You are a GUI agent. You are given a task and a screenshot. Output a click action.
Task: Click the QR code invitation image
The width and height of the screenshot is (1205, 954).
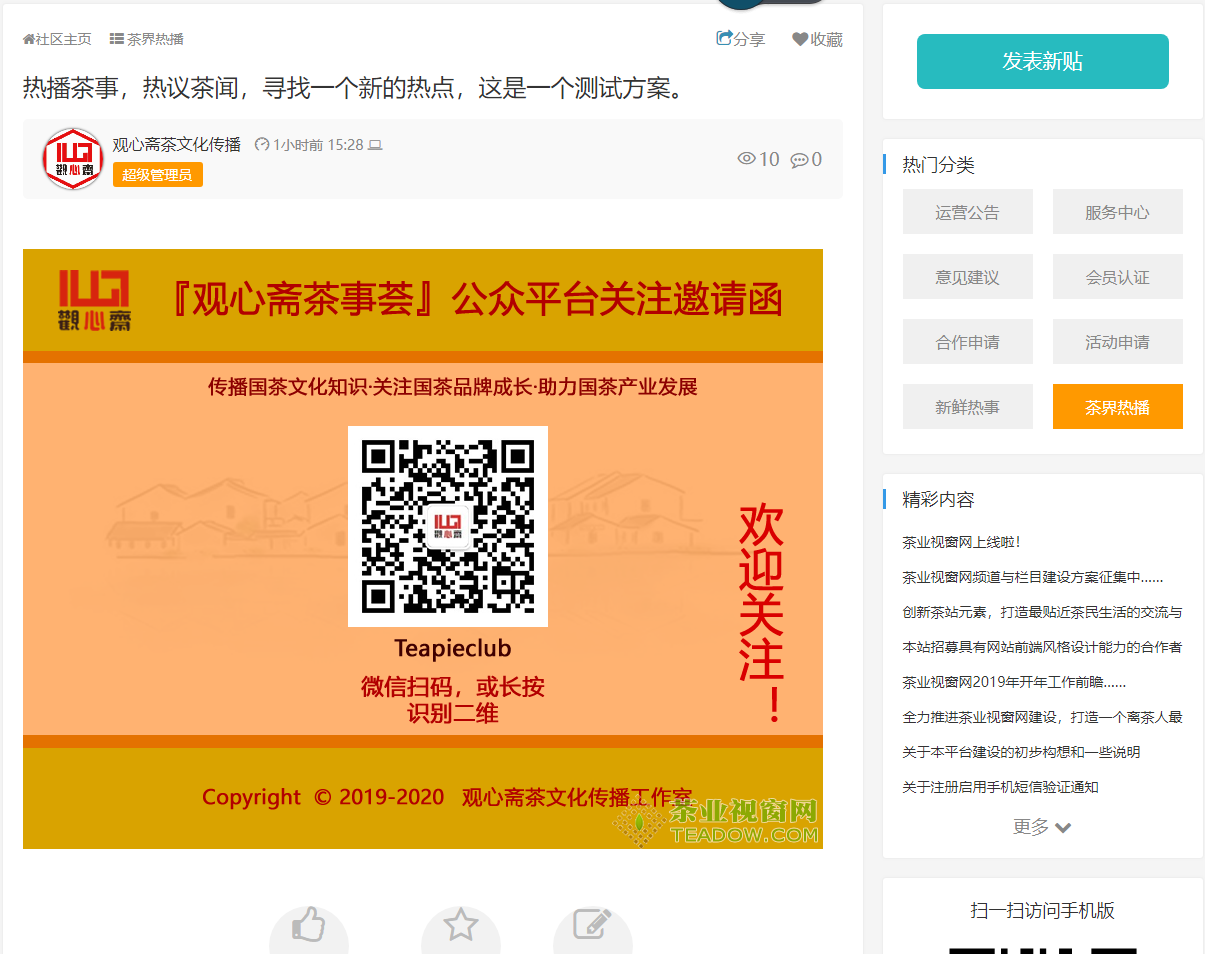tap(423, 548)
